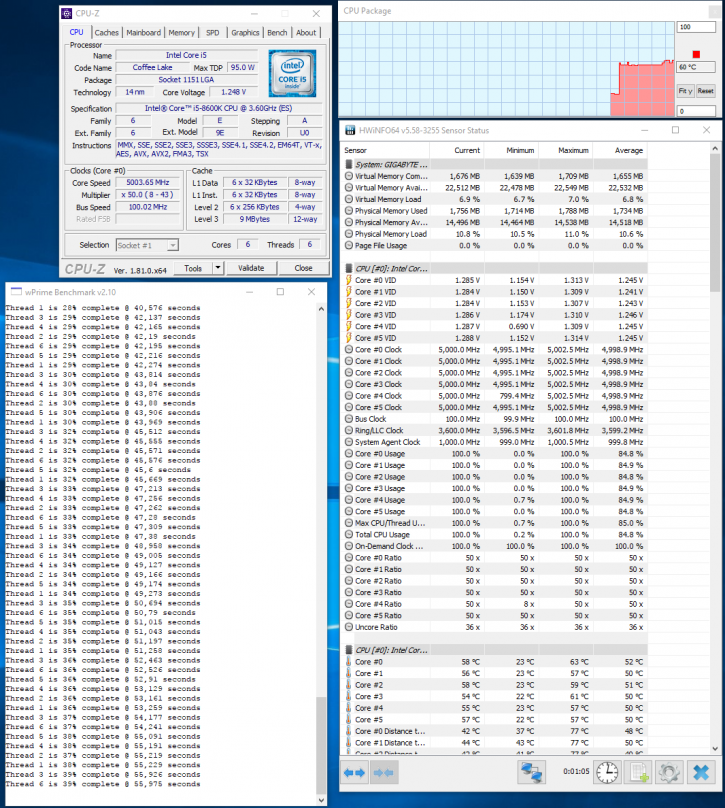Click the Core #0 VID lightning icon
This screenshot has height=808, width=725.
(x=349, y=280)
